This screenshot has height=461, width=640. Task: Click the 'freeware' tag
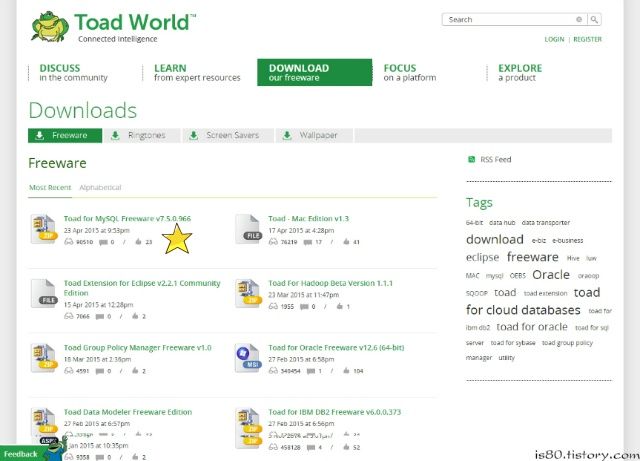[x=533, y=257]
